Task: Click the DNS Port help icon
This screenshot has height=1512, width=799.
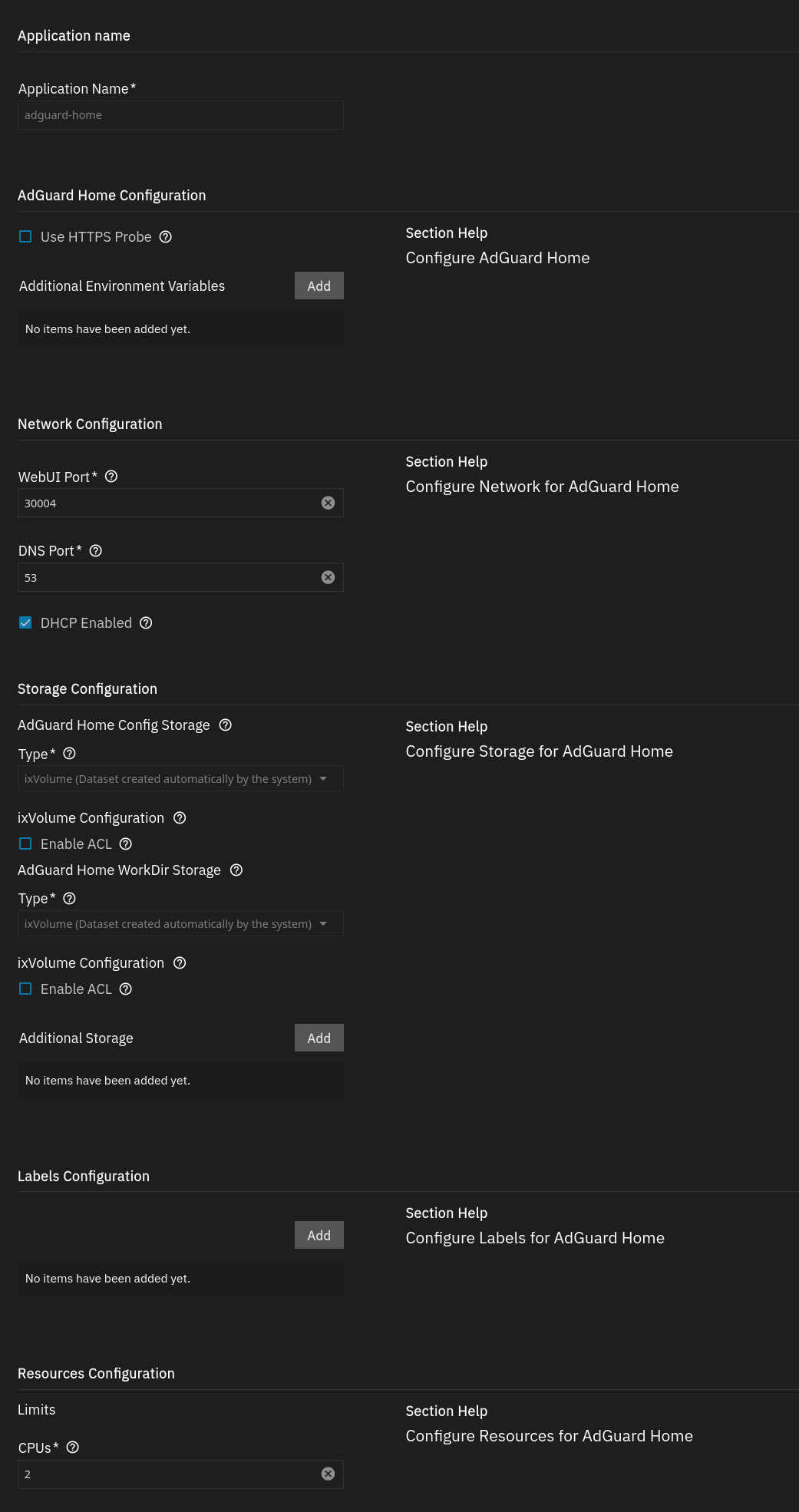Action: pyautogui.click(x=96, y=551)
